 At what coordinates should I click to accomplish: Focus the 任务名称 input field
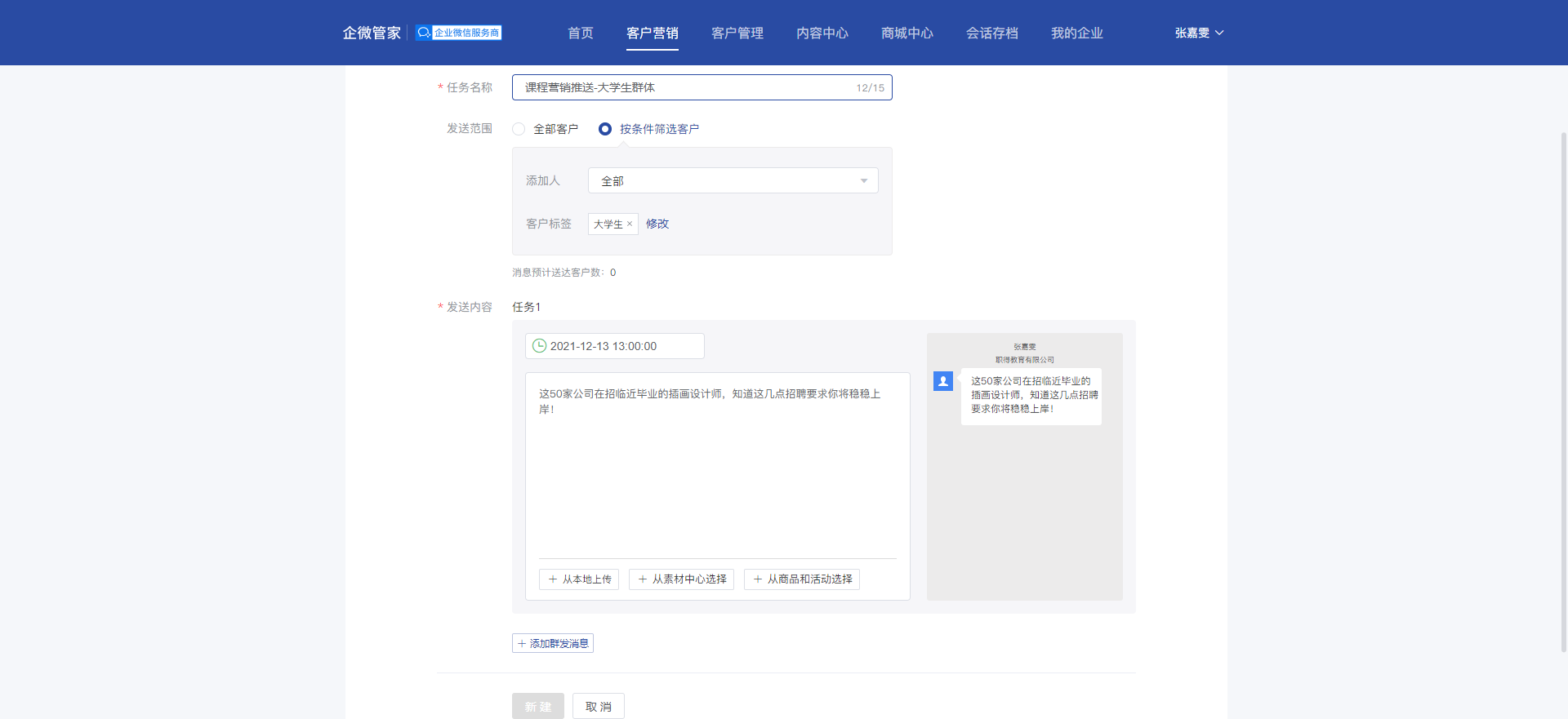(x=702, y=87)
